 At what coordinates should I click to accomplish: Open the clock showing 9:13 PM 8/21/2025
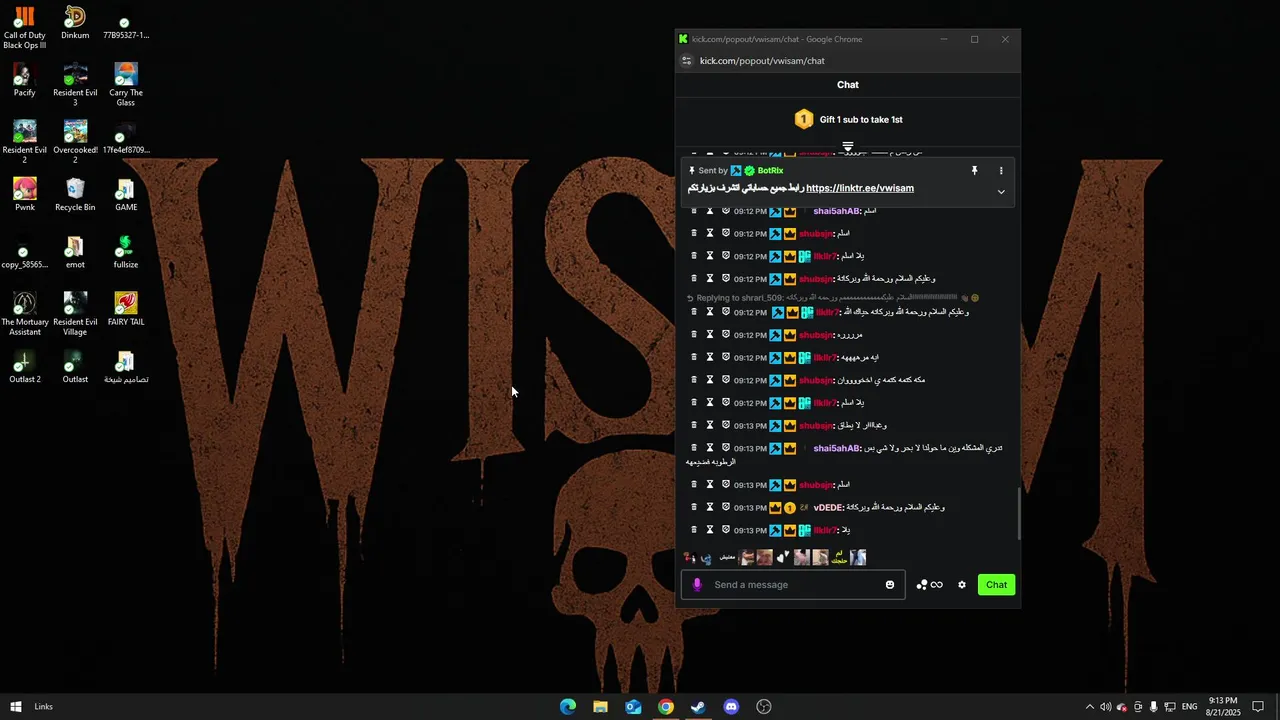[x=1223, y=707]
